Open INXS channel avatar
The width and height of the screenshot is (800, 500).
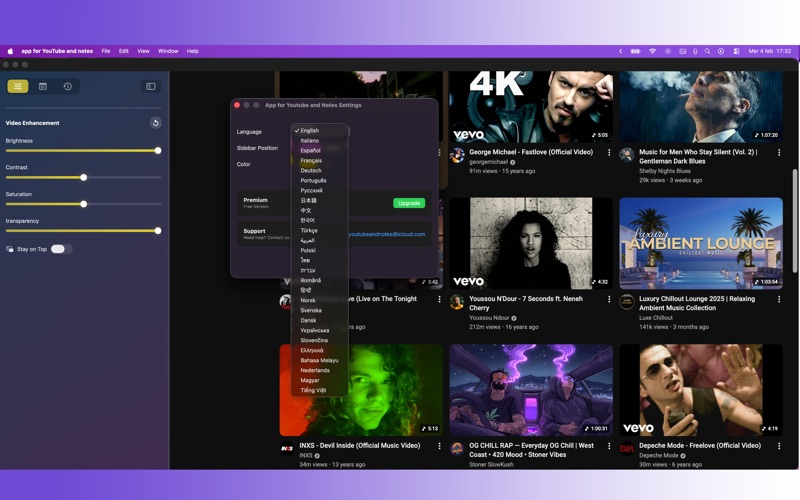click(287, 448)
